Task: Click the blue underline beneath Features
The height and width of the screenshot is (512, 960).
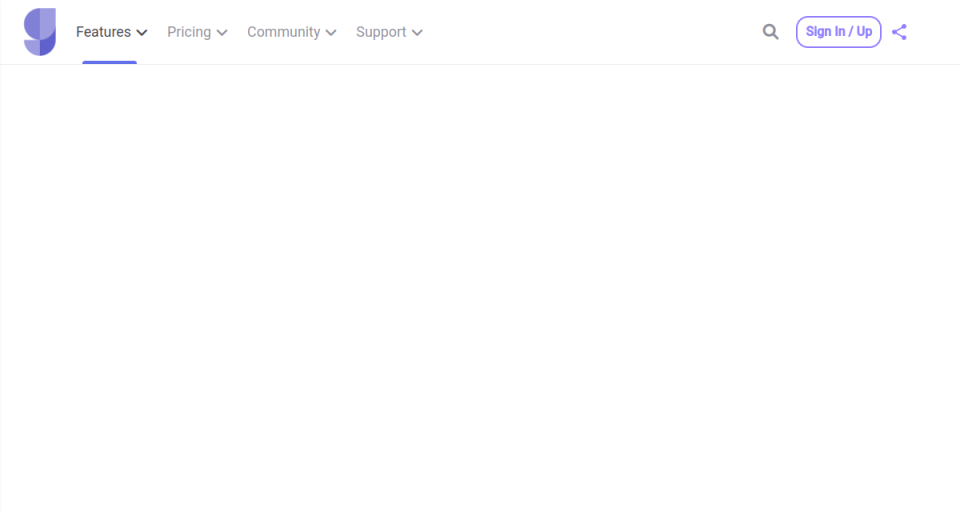Action: 110,62
